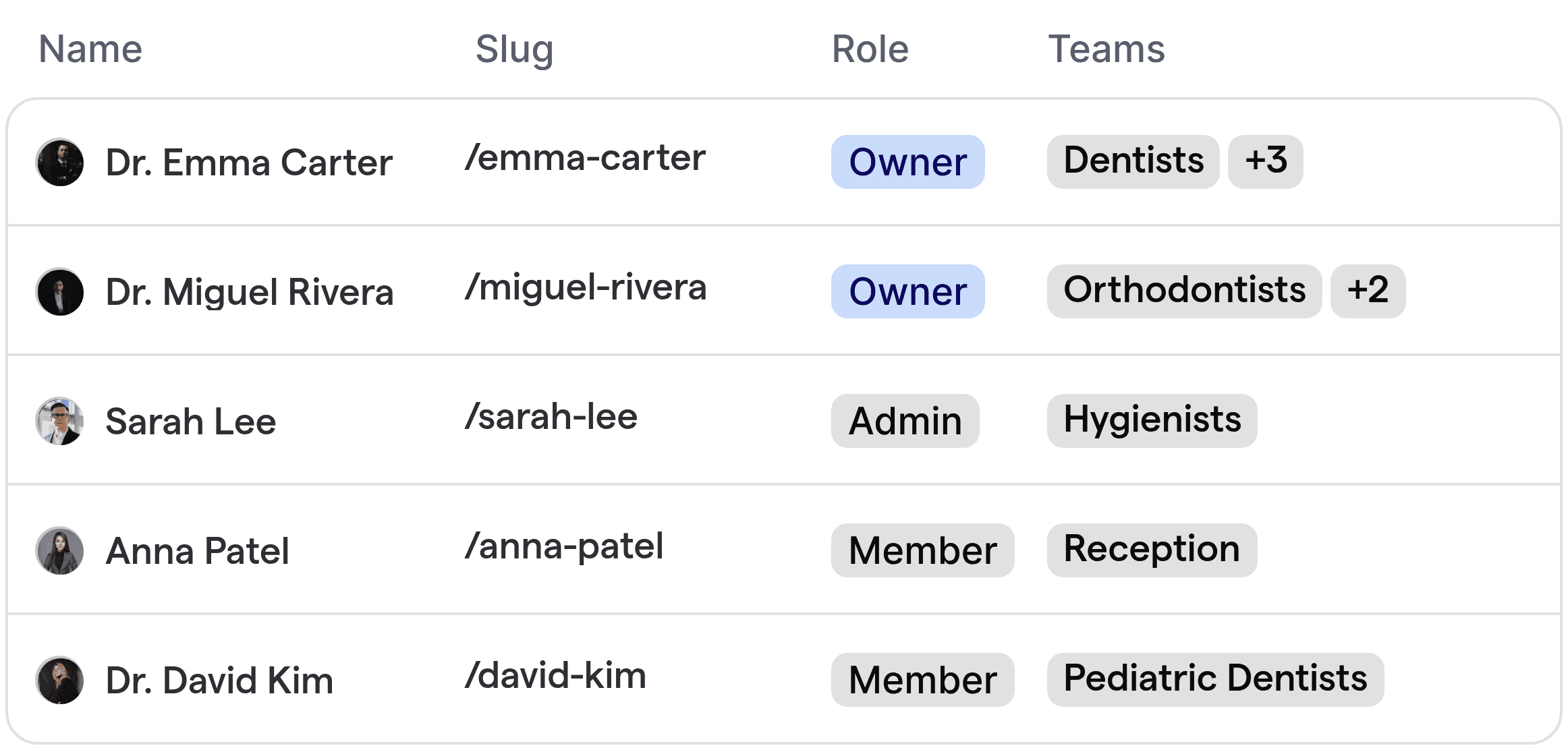Click the Owner badge on Emma Carter's row

[x=907, y=161]
